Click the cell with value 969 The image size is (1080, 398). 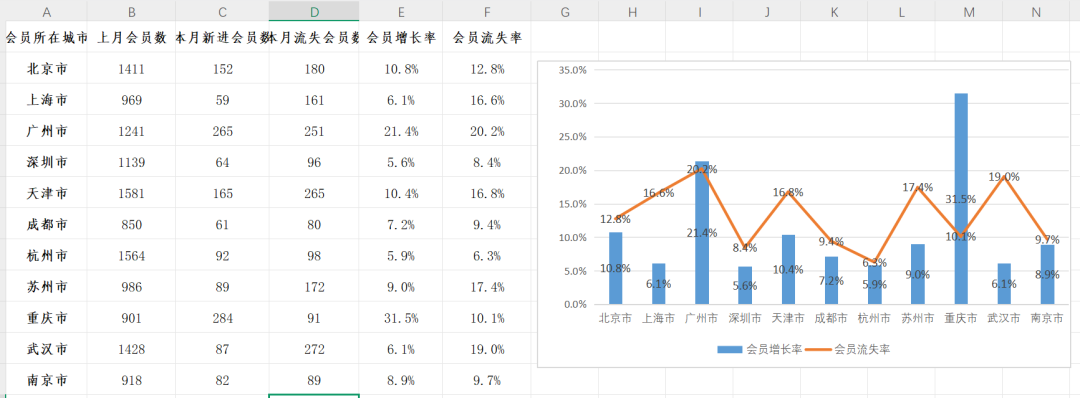(x=132, y=100)
